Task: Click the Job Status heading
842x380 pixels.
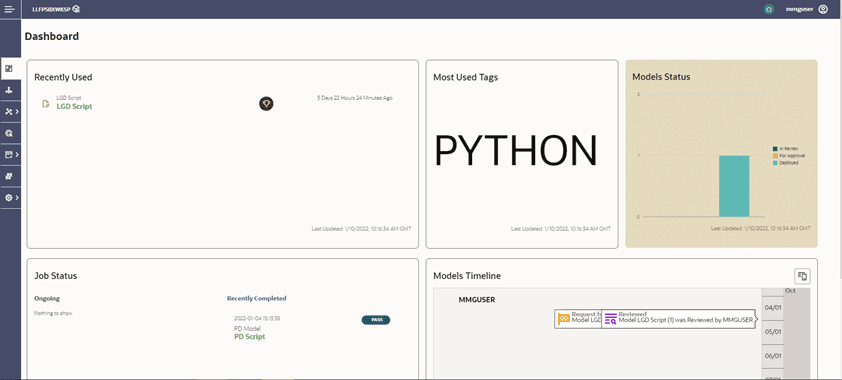Action: [x=56, y=276]
